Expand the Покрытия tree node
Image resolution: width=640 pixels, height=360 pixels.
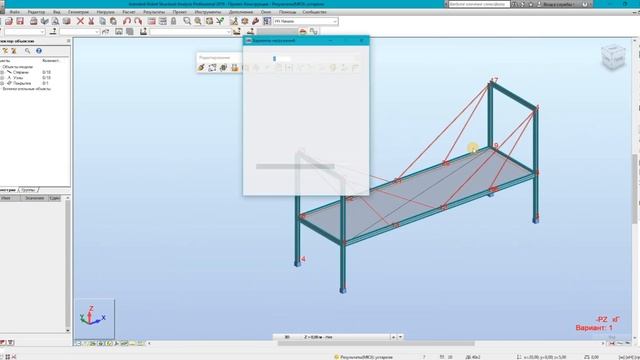[x=2, y=83]
